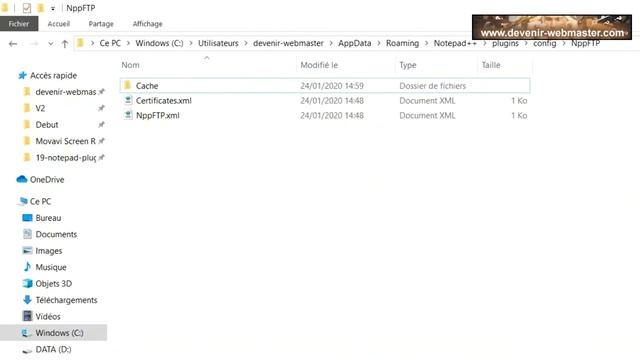
Task: Select the NppFTP.xml file name
Action: pos(158,116)
